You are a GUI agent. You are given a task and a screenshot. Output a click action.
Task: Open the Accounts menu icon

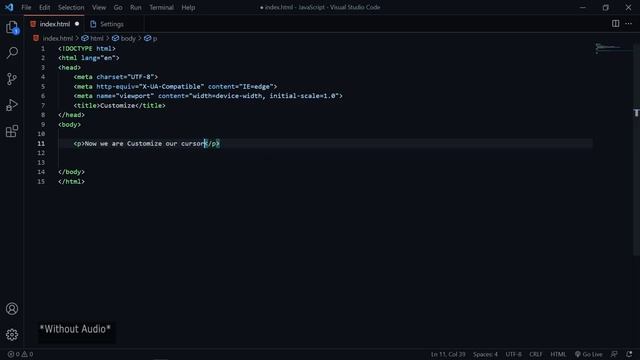(x=12, y=309)
